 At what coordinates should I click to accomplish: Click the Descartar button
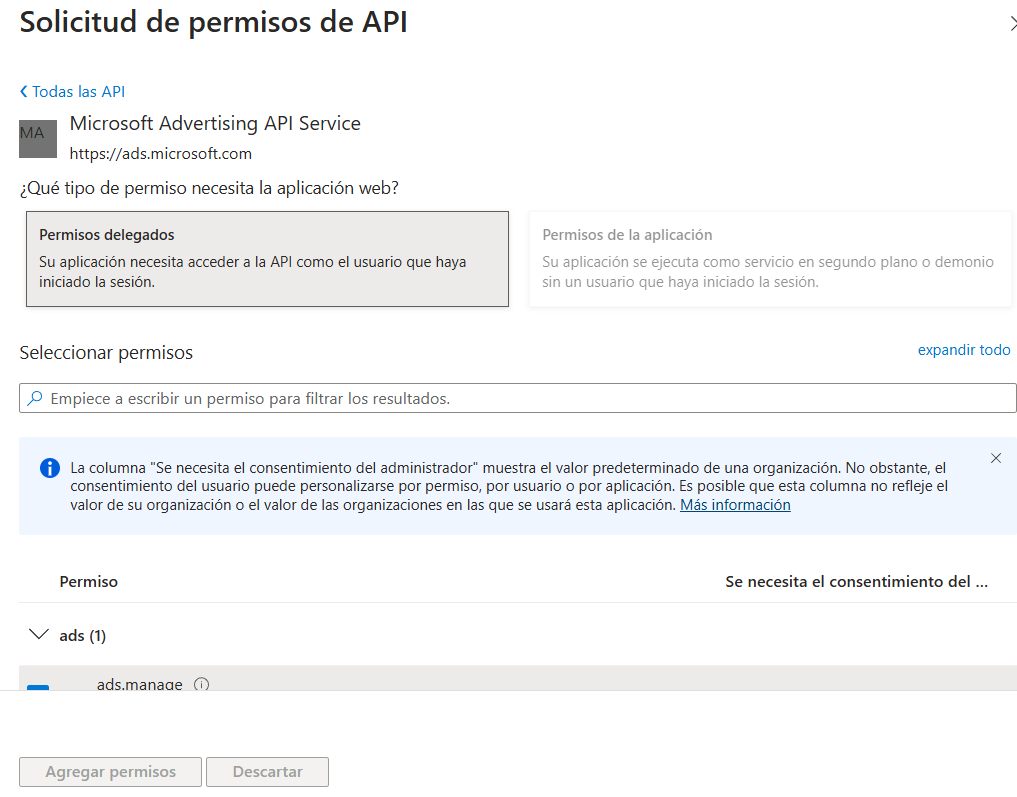[x=267, y=772]
